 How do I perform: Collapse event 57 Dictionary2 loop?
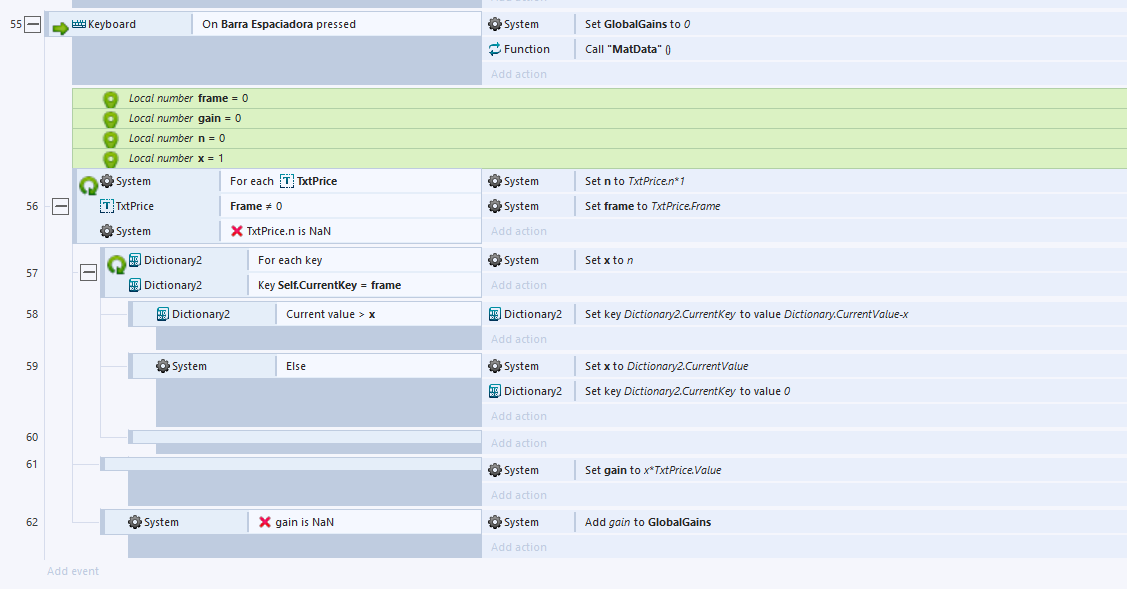click(88, 272)
